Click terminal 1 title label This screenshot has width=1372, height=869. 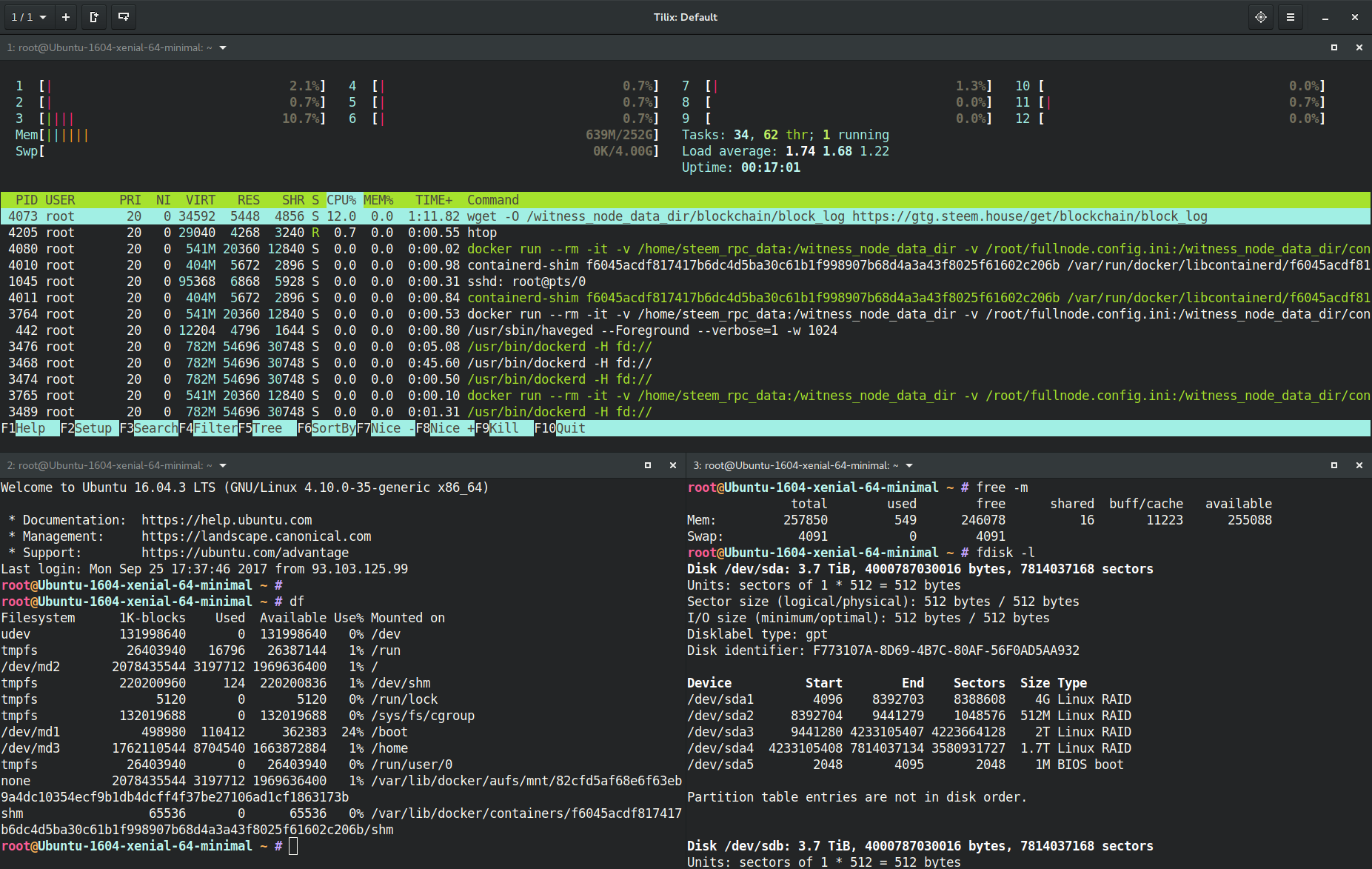pyautogui.click(x=110, y=47)
